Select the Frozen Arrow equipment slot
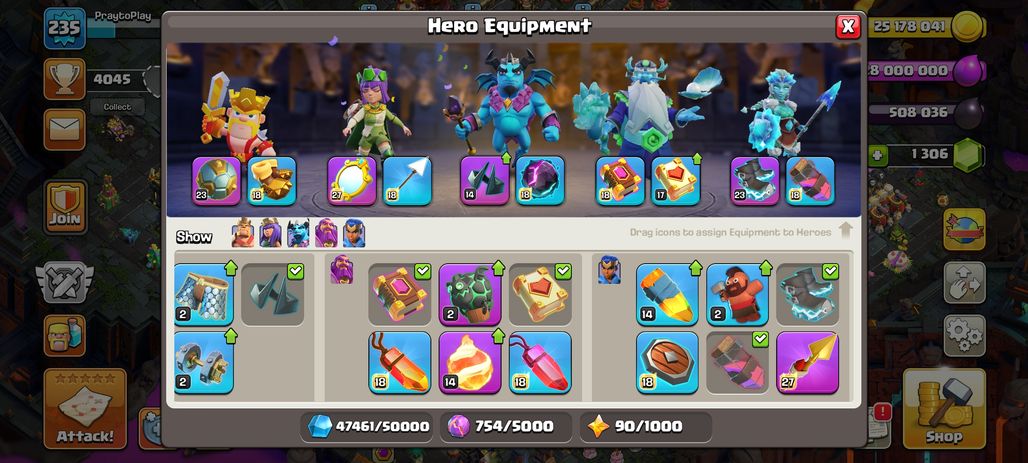The width and height of the screenshot is (1028, 463). (x=407, y=180)
